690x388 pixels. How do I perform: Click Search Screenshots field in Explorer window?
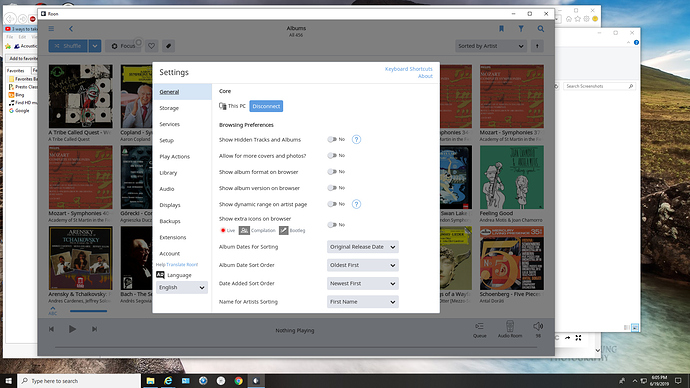click(599, 86)
